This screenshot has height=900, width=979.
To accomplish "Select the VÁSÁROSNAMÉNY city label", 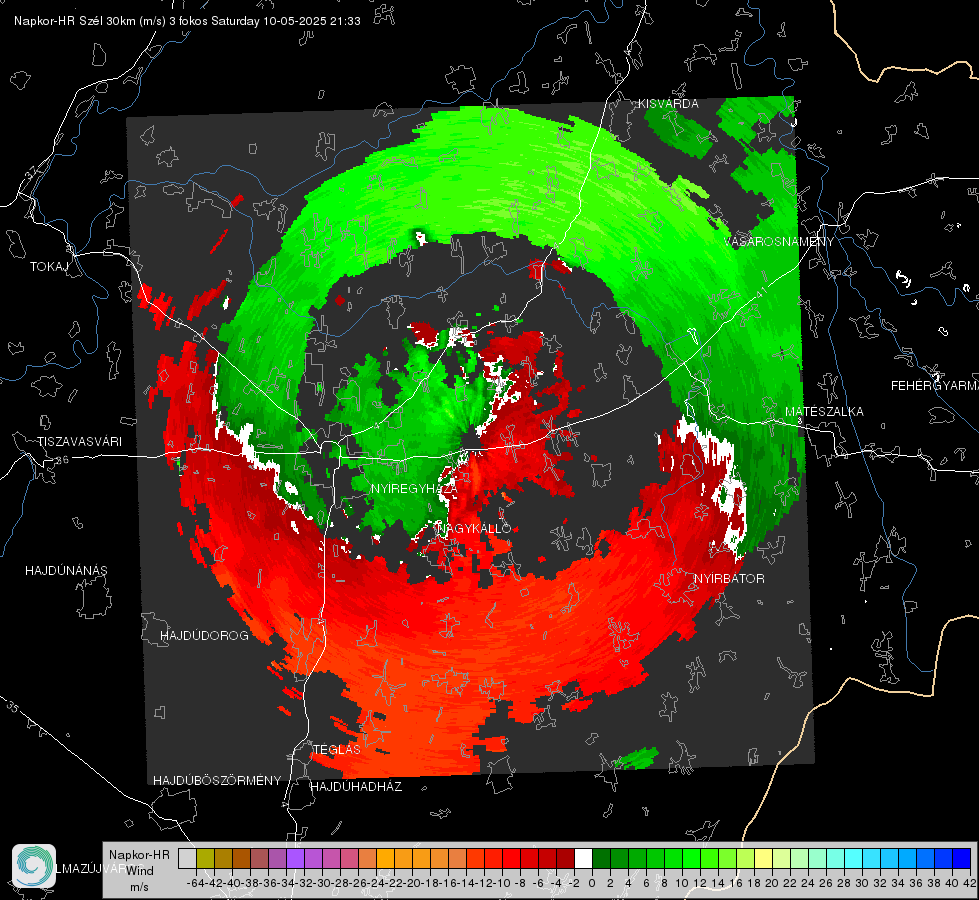I will pos(779,242).
